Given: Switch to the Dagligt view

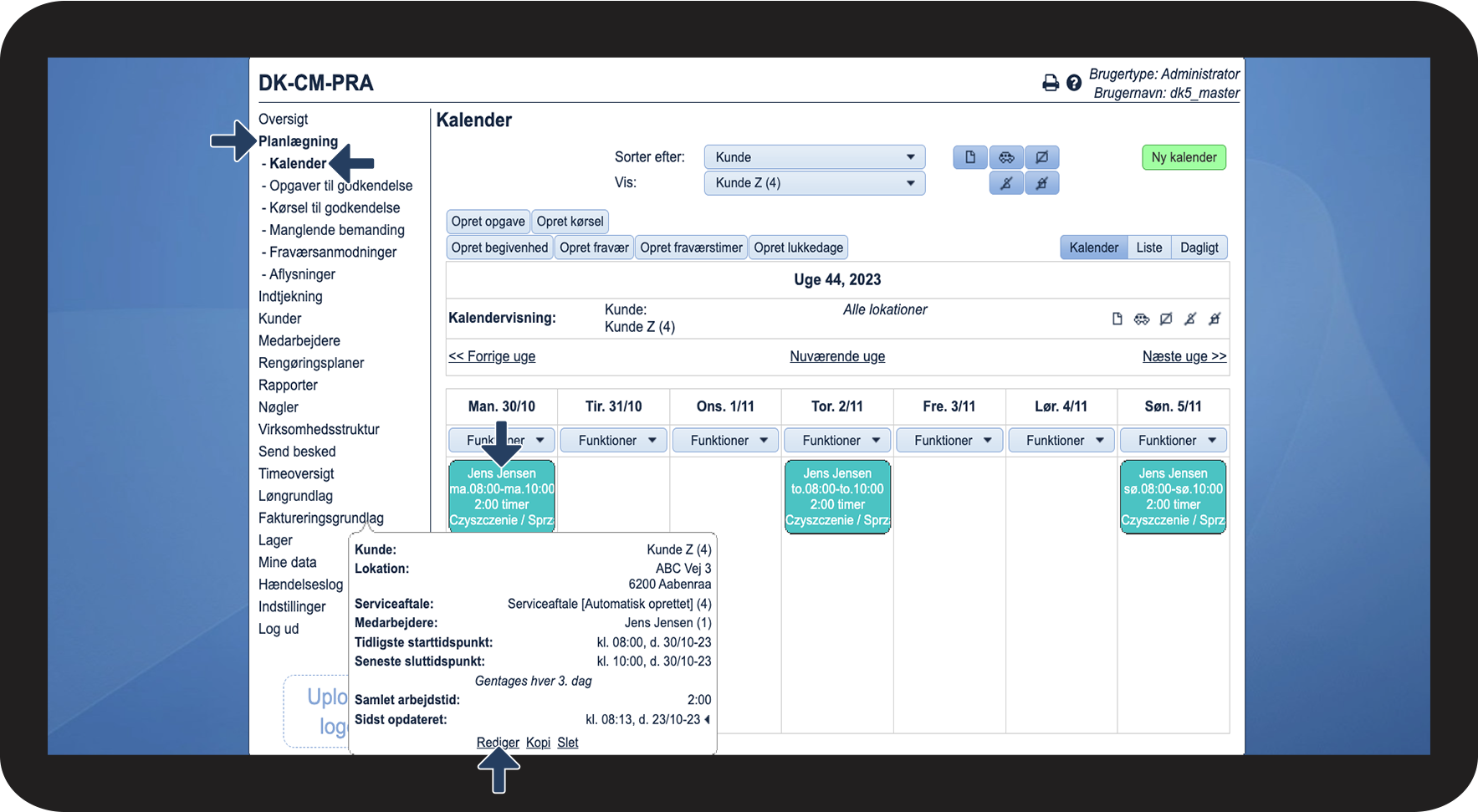Looking at the screenshot, I should pos(1199,248).
